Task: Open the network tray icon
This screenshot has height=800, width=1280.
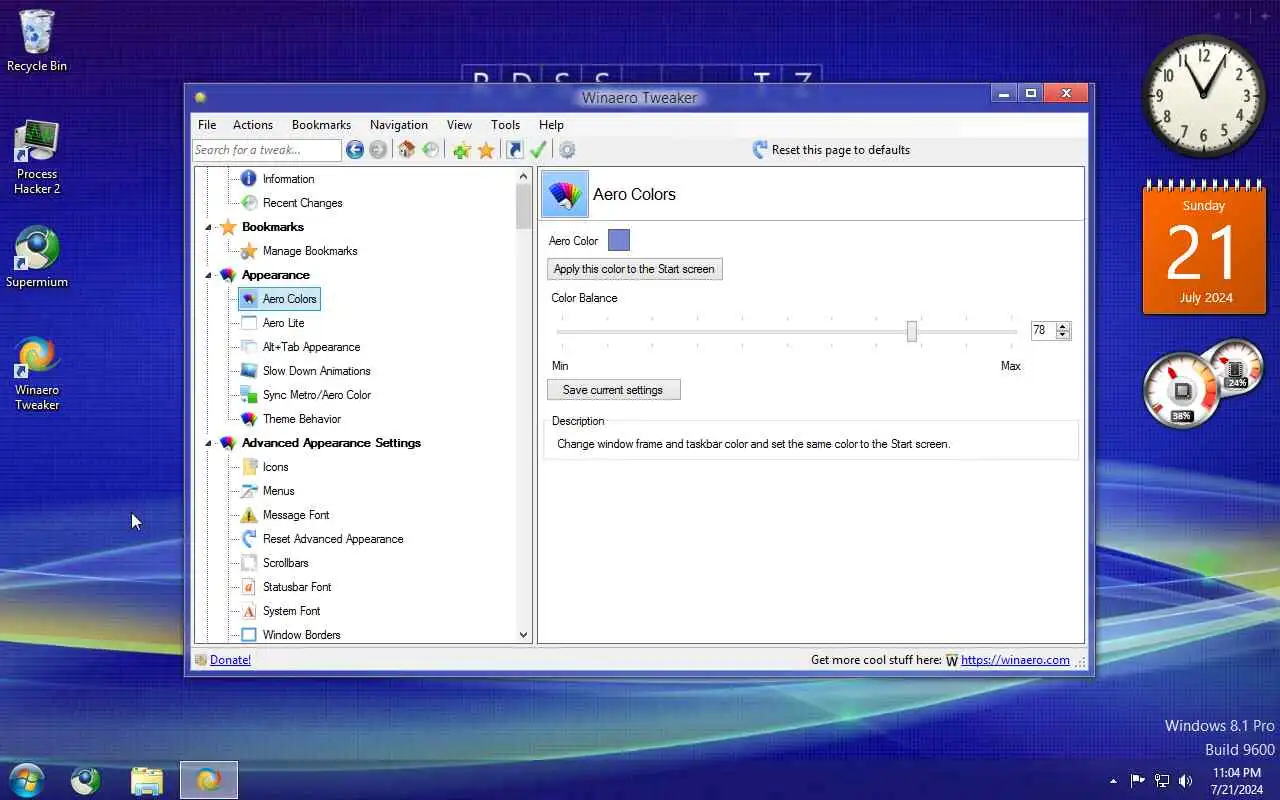Action: tap(1162, 781)
